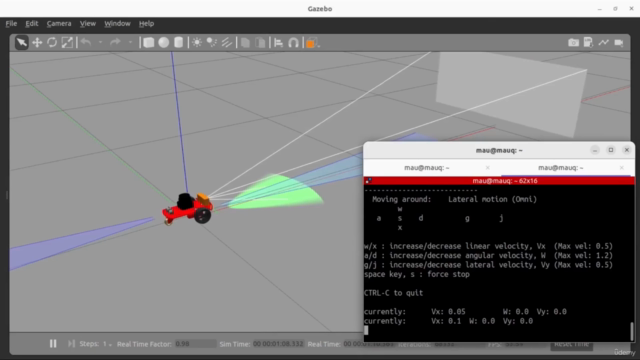Screen dimensions: 640x360
Task: Click the 'Lateral motion (Omni)' terminal text
Action: [x=493, y=200]
